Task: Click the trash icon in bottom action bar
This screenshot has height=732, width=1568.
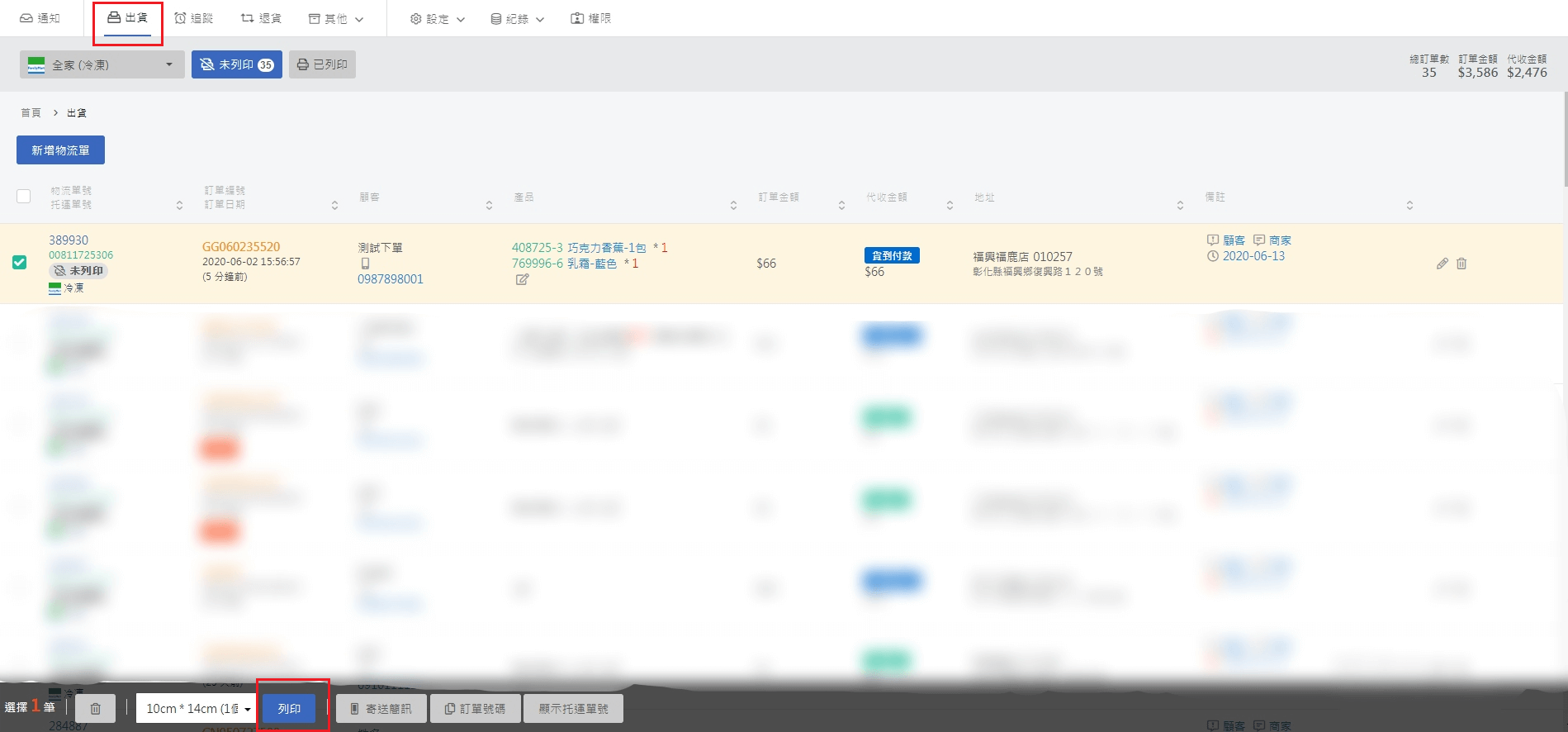Action: pos(96,709)
